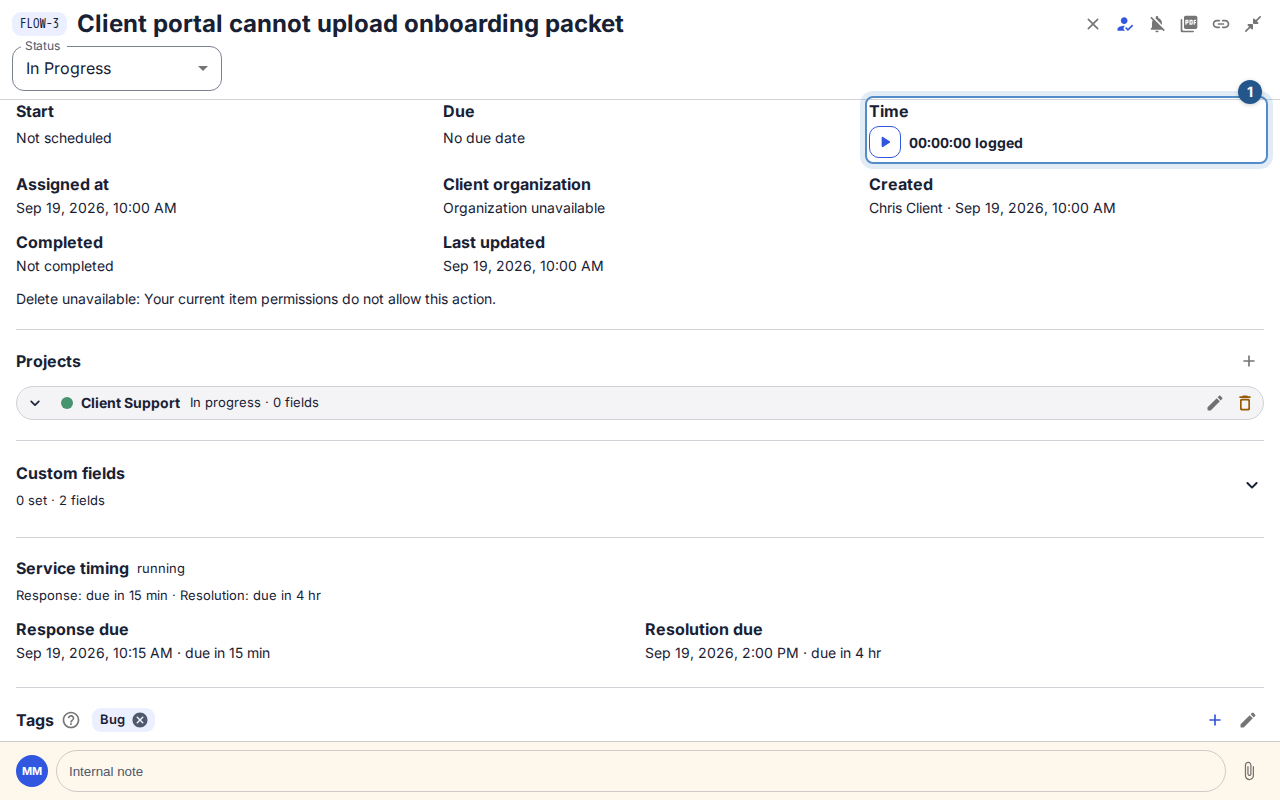Click the FLOW-3 item ID badge
This screenshot has height=800, width=1280.
[x=40, y=24]
